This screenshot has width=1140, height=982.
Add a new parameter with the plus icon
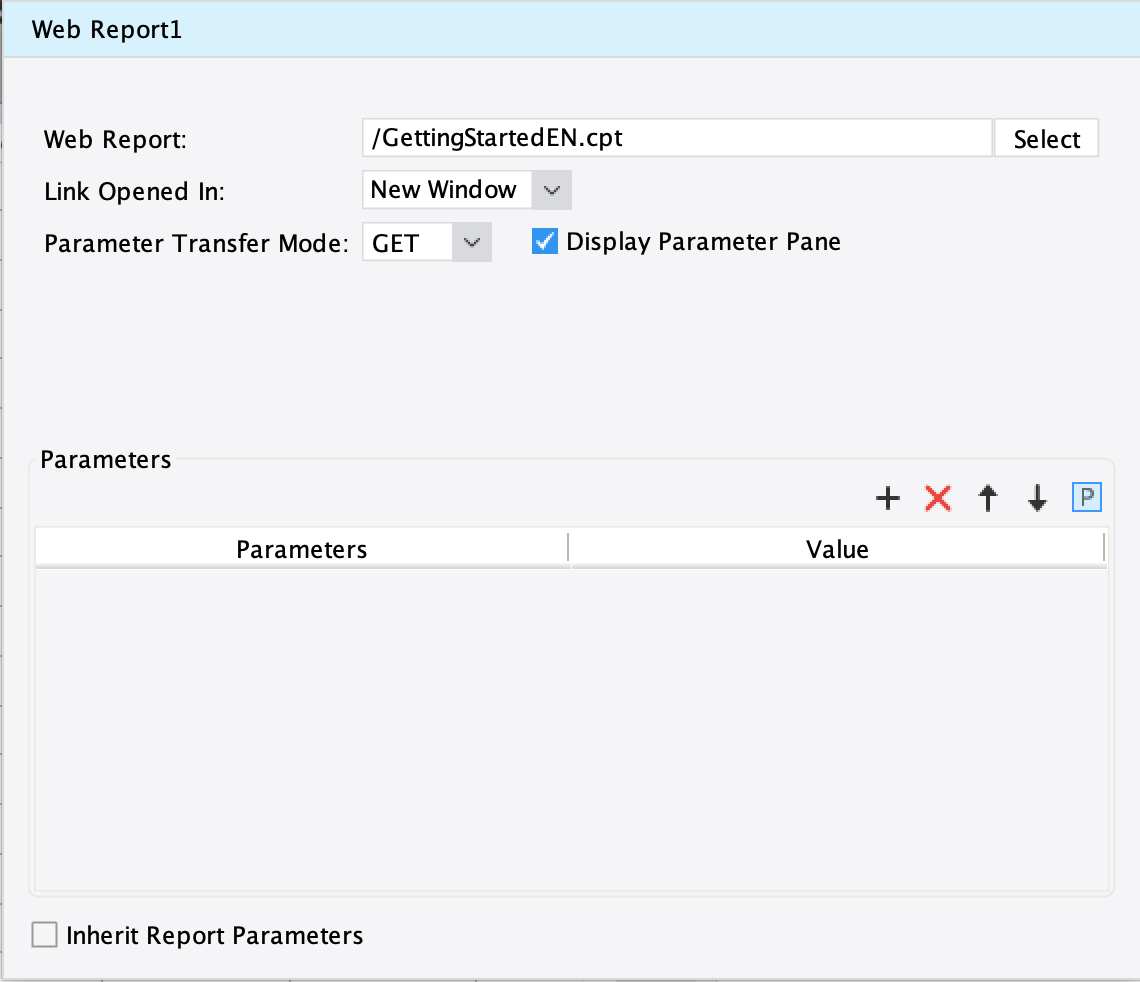pyautogui.click(x=888, y=499)
